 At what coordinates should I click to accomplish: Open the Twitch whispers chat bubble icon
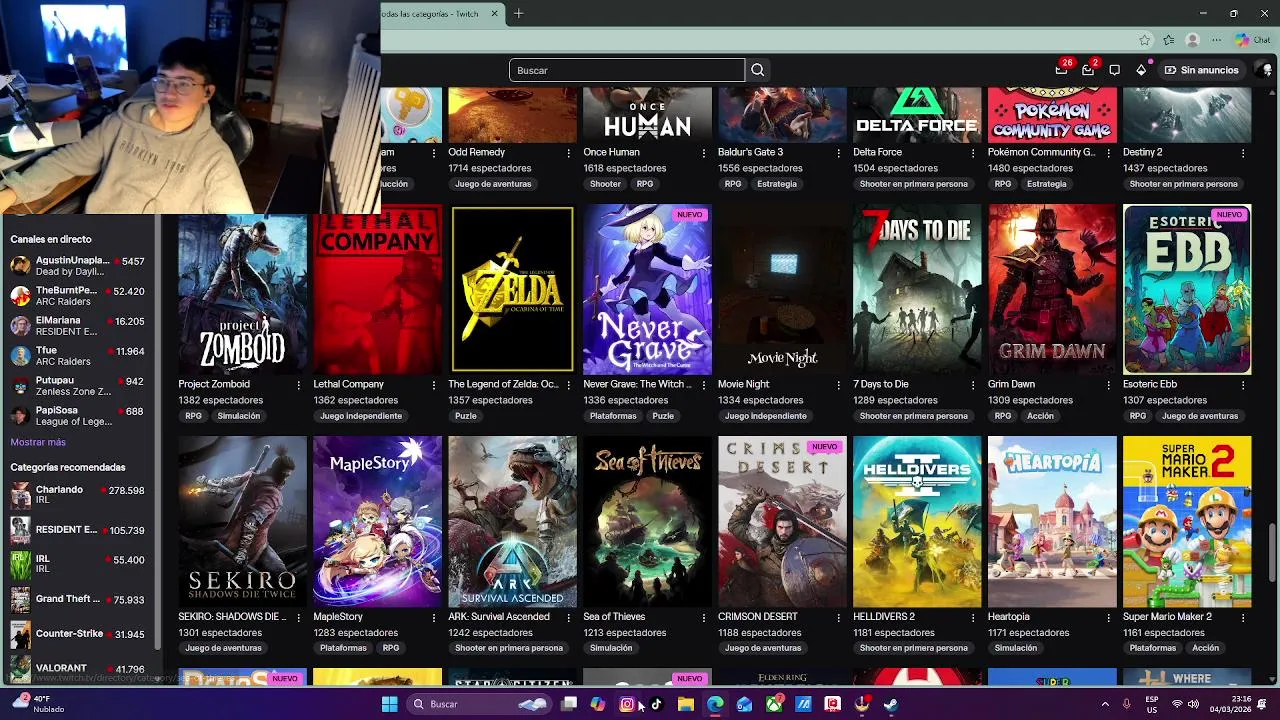tap(1115, 70)
